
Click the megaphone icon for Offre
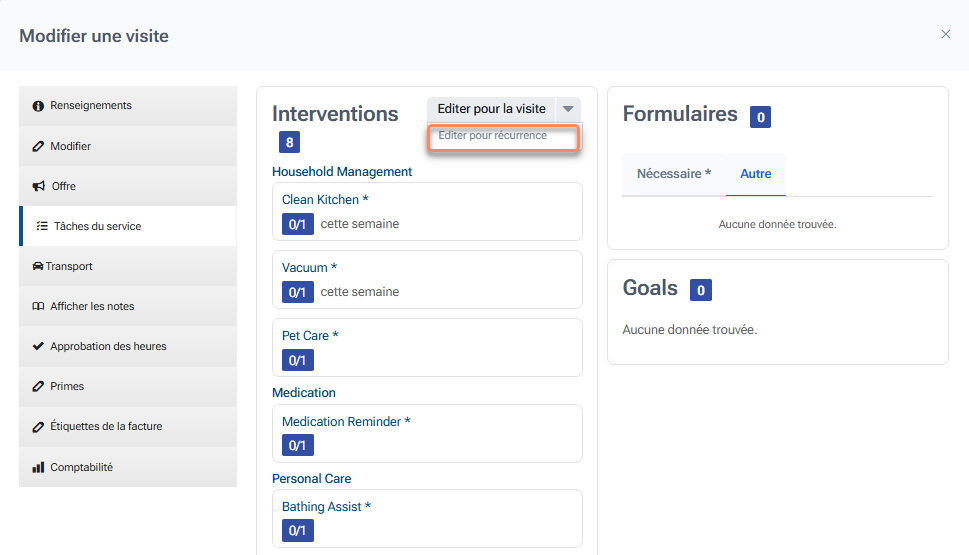pos(39,186)
